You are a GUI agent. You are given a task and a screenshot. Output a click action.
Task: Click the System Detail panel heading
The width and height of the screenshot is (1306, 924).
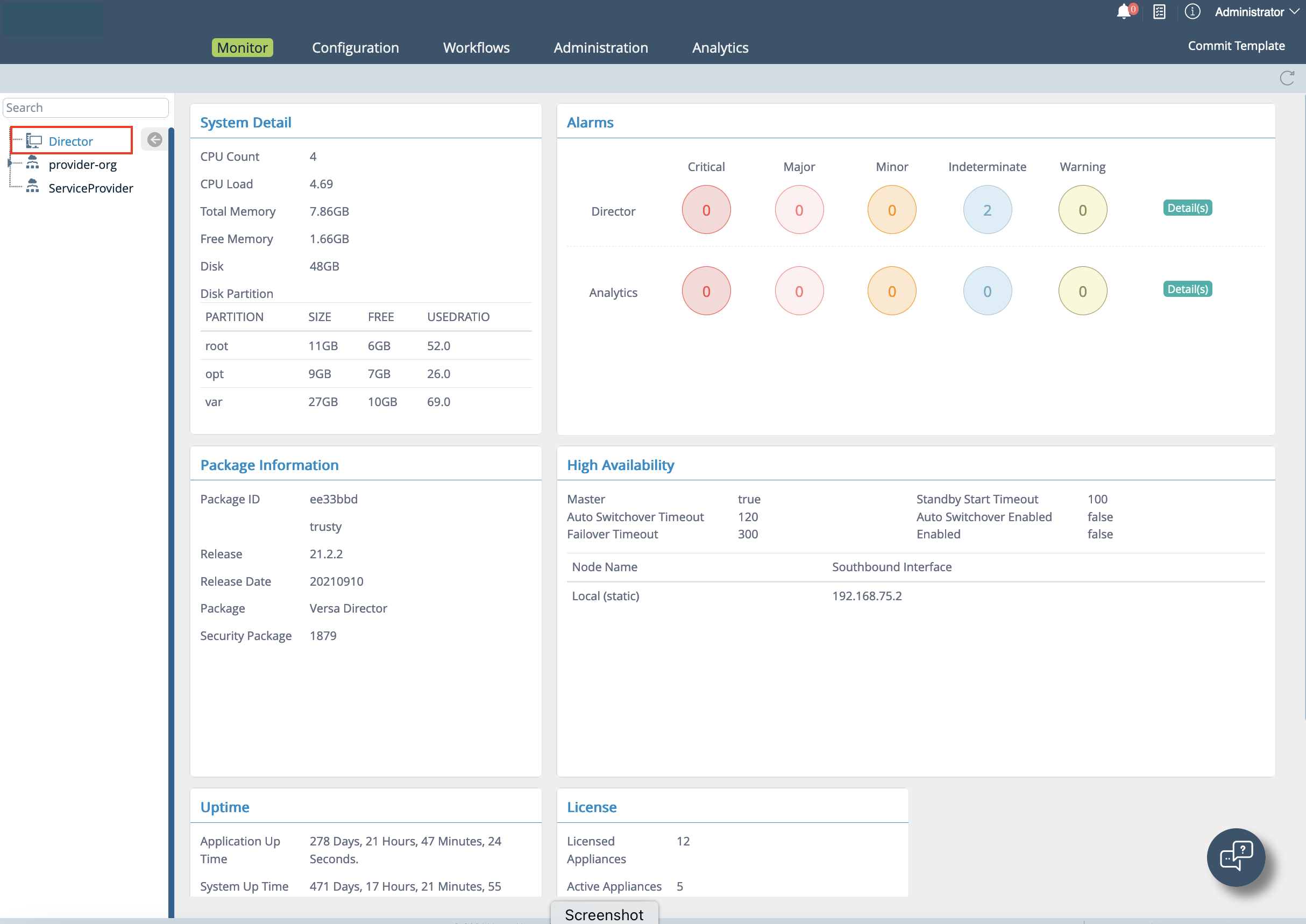point(246,122)
